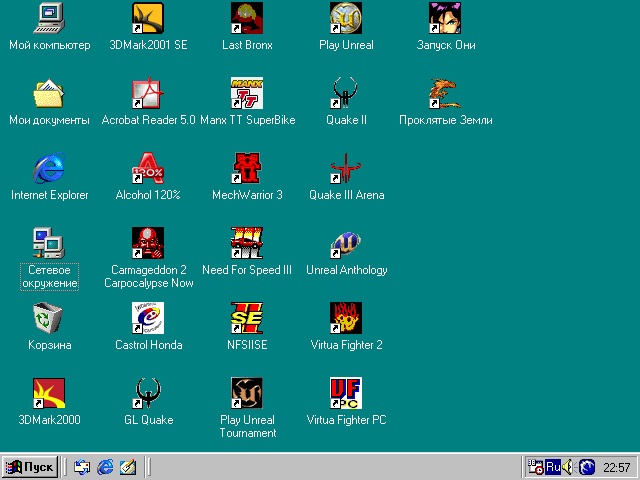This screenshot has height=480, width=640.
Task: Click the task scheduler tray icon
Action: pos(536,467)
